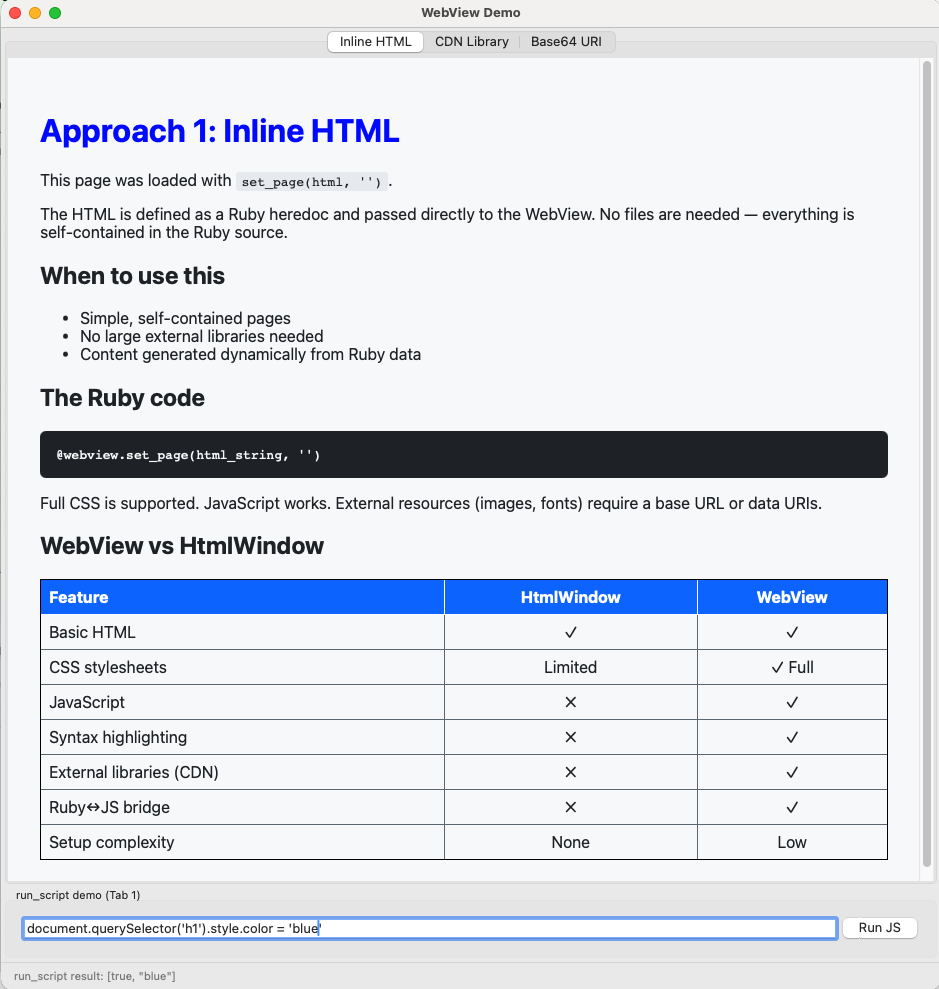Click the 'Approach 1: Inline HTML' heading
This screenshot has height=989, width=939.
tap(220, 131)
